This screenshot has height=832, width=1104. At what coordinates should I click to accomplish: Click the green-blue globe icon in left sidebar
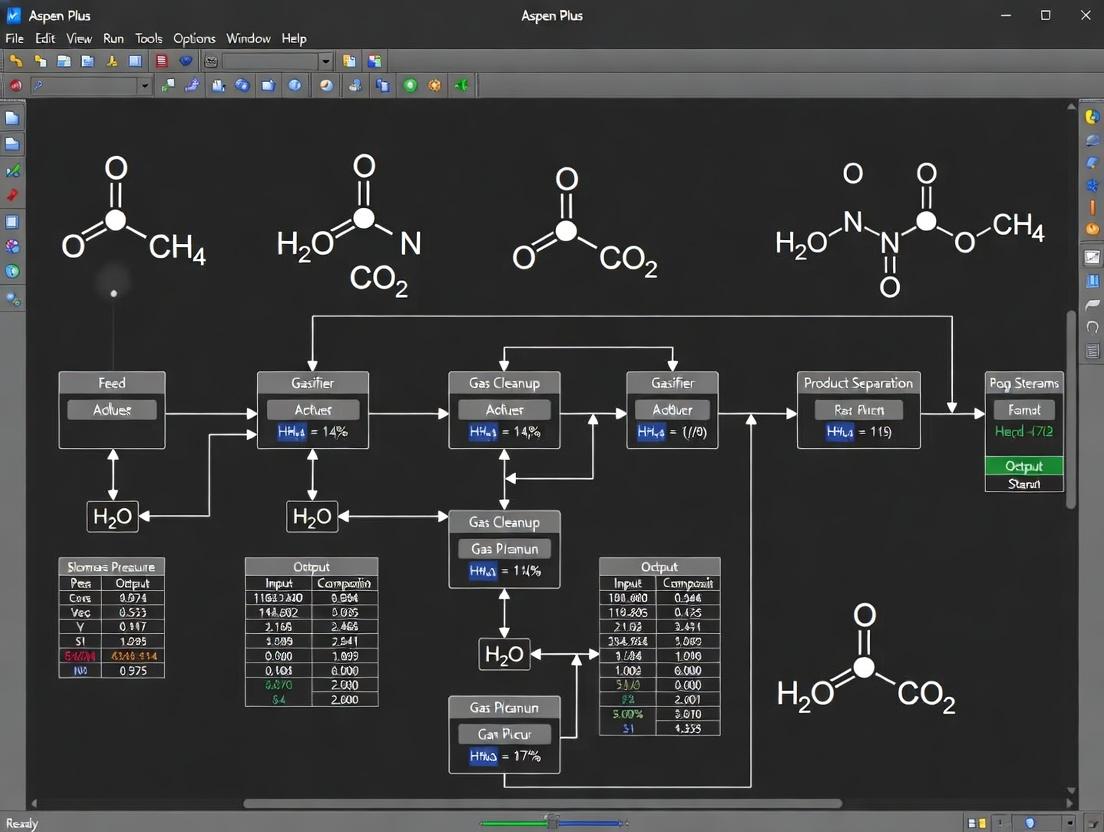[x=13, y=271]
